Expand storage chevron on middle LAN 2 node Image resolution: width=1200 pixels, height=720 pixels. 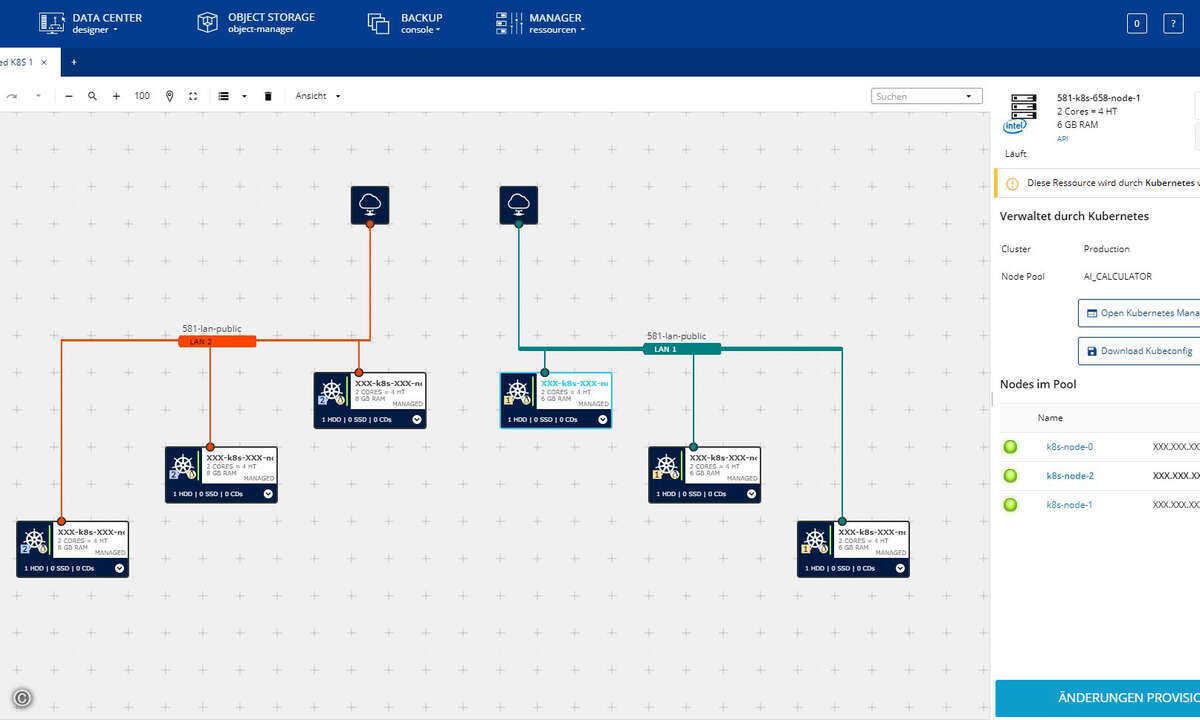coord(268,494)
